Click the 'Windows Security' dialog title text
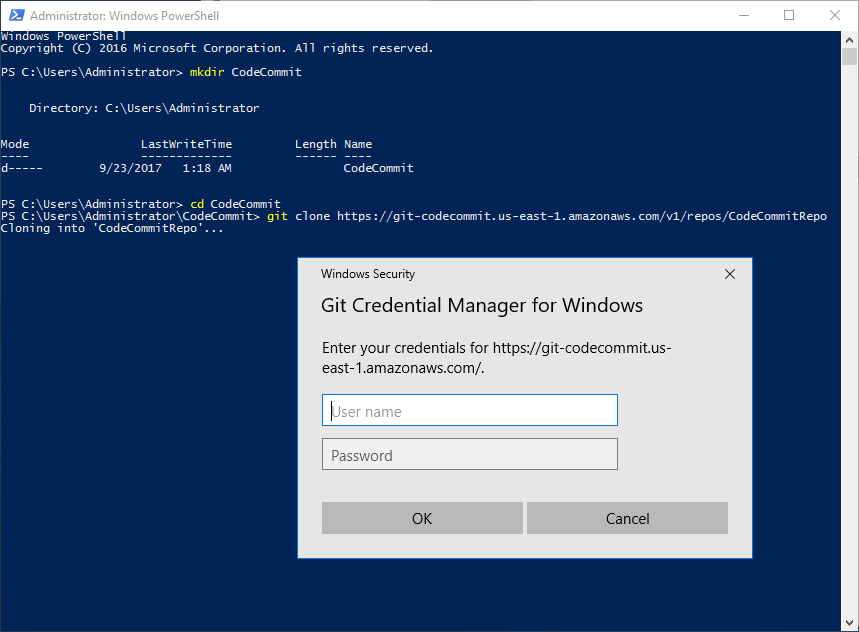The width and height of the screenshot is (859, 632). 368,274
